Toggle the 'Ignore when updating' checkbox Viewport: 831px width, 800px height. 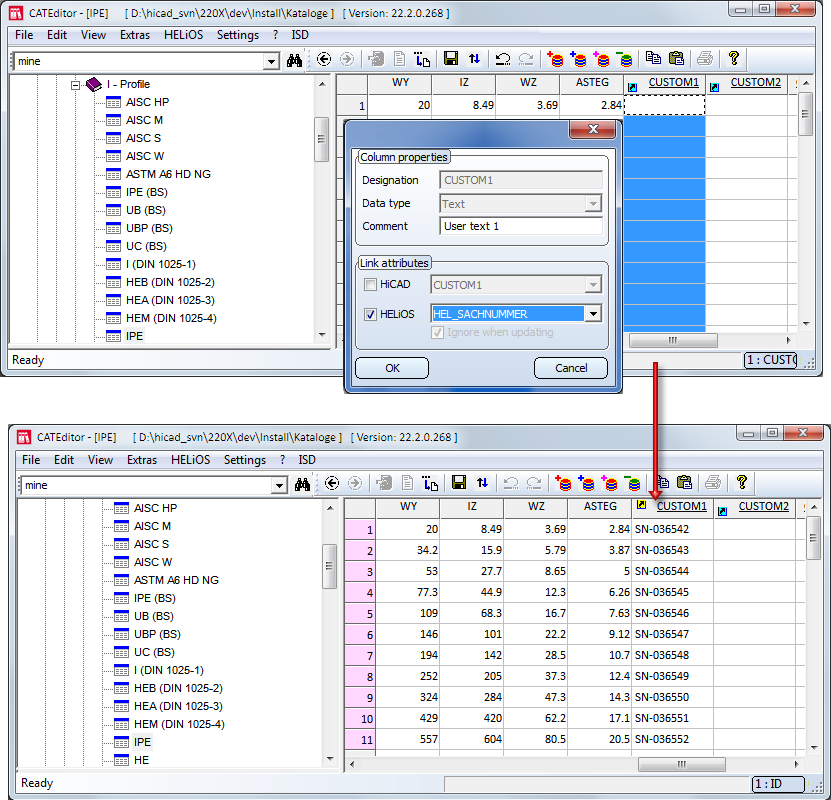[x=439, y=332]
